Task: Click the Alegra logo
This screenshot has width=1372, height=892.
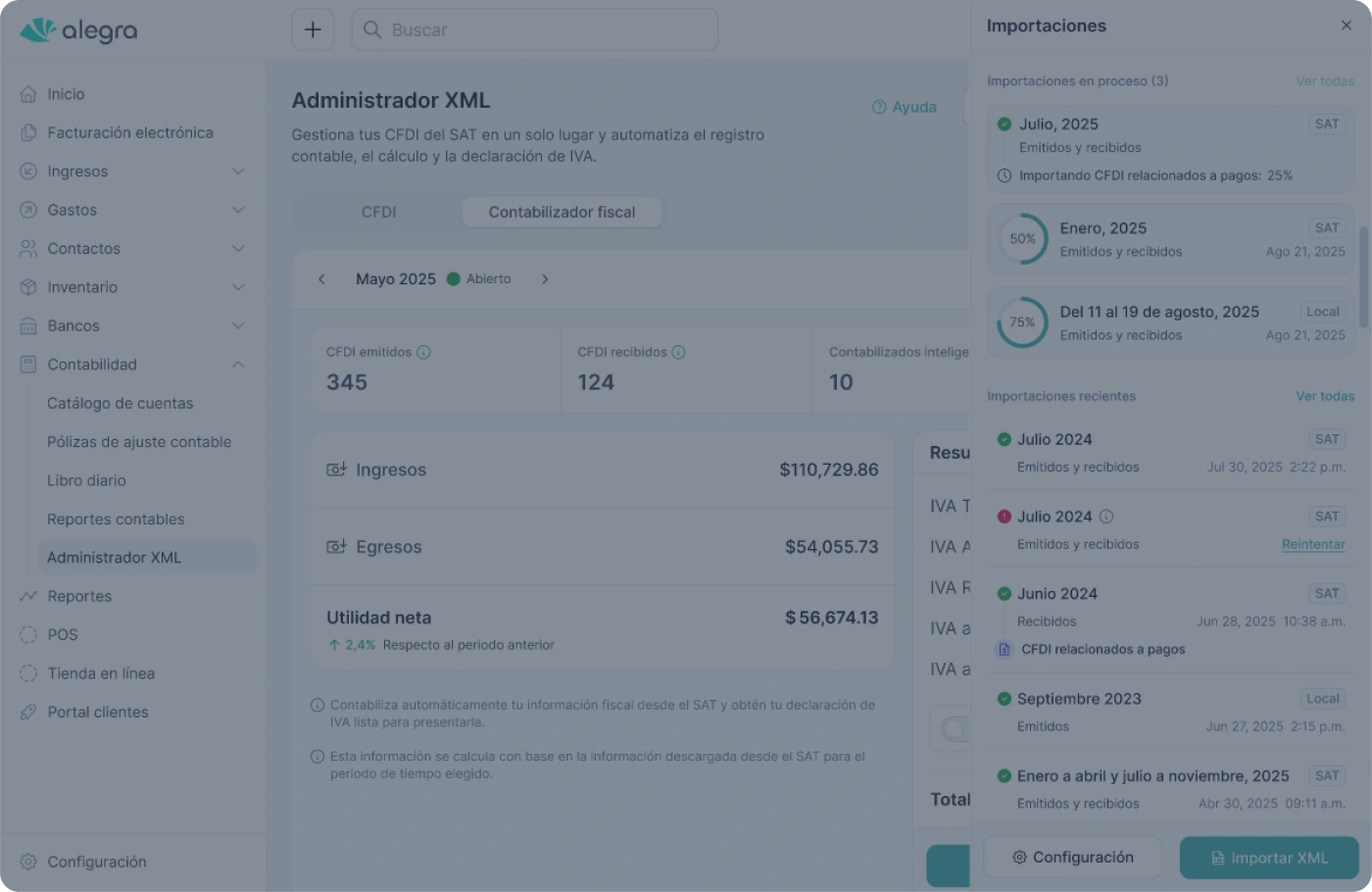Action: [79, 30]
